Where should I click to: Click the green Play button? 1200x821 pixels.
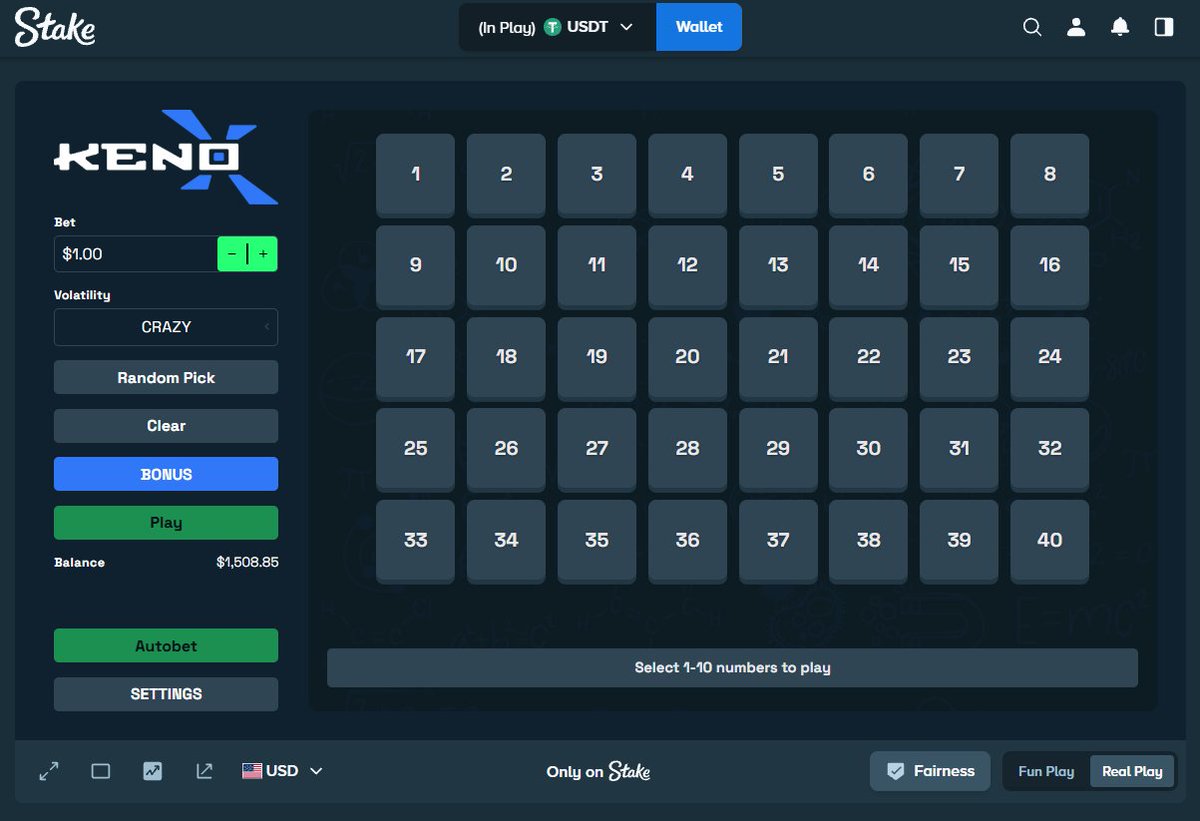(x=166, y=523)
